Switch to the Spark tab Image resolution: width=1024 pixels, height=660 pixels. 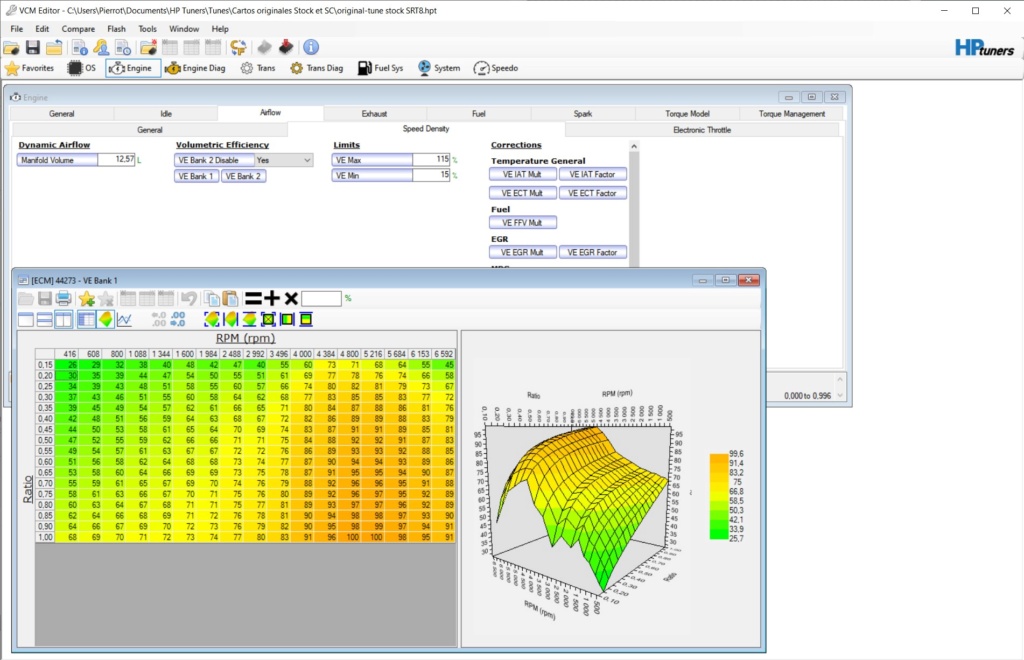583,114
